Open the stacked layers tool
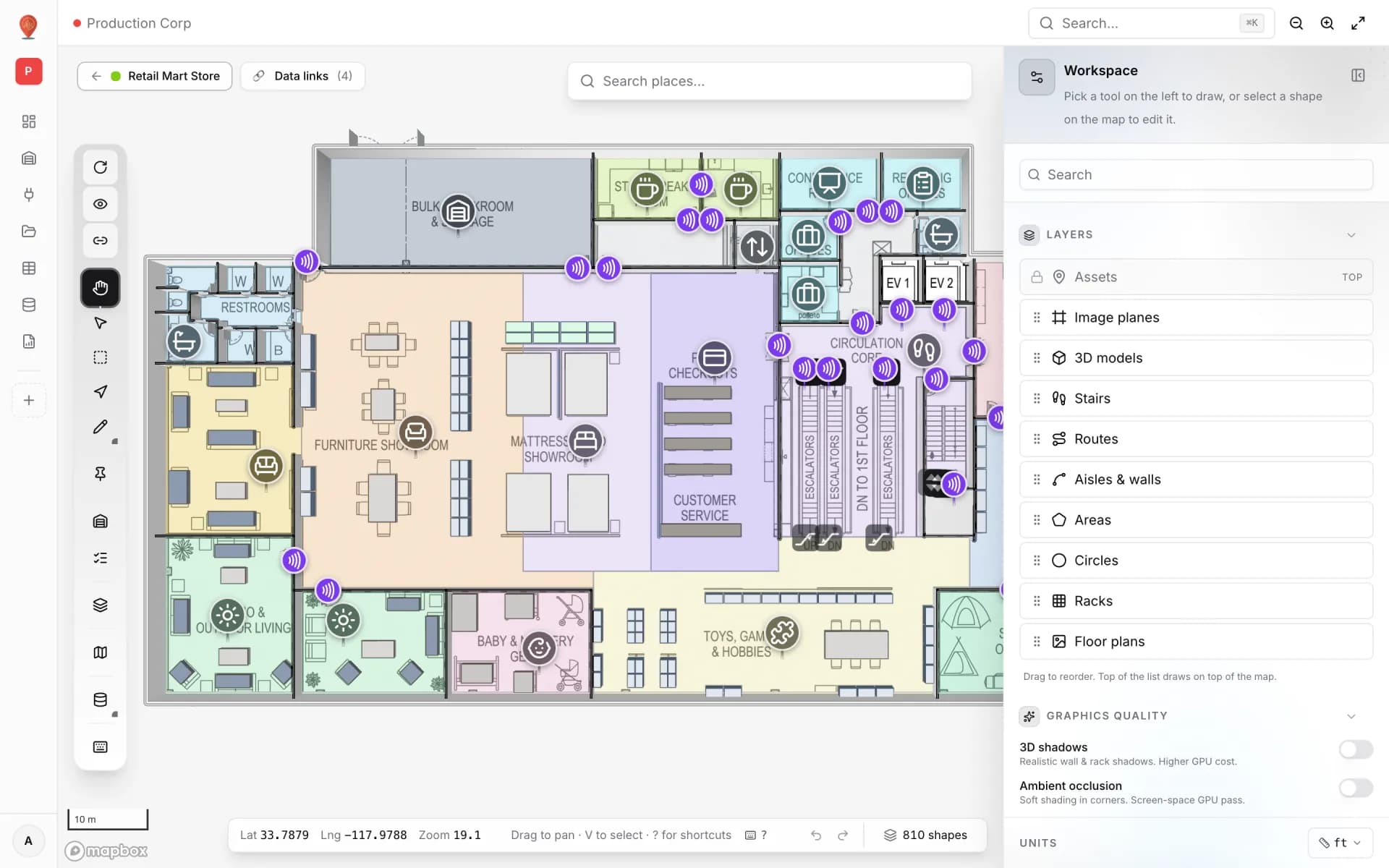 click(x=100, y=605)
